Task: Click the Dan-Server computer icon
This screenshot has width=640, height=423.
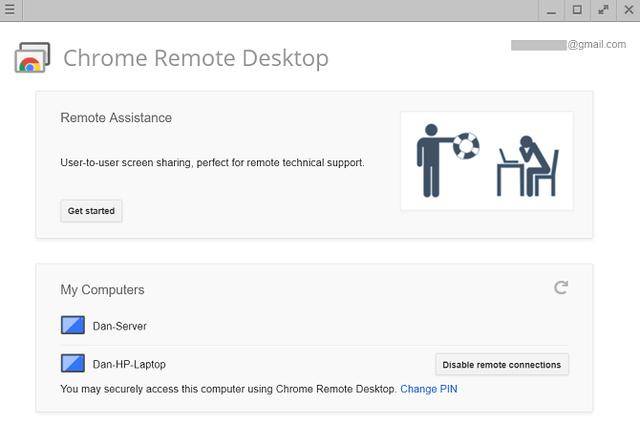Action: pyautogui.click(x=72, y=326)
